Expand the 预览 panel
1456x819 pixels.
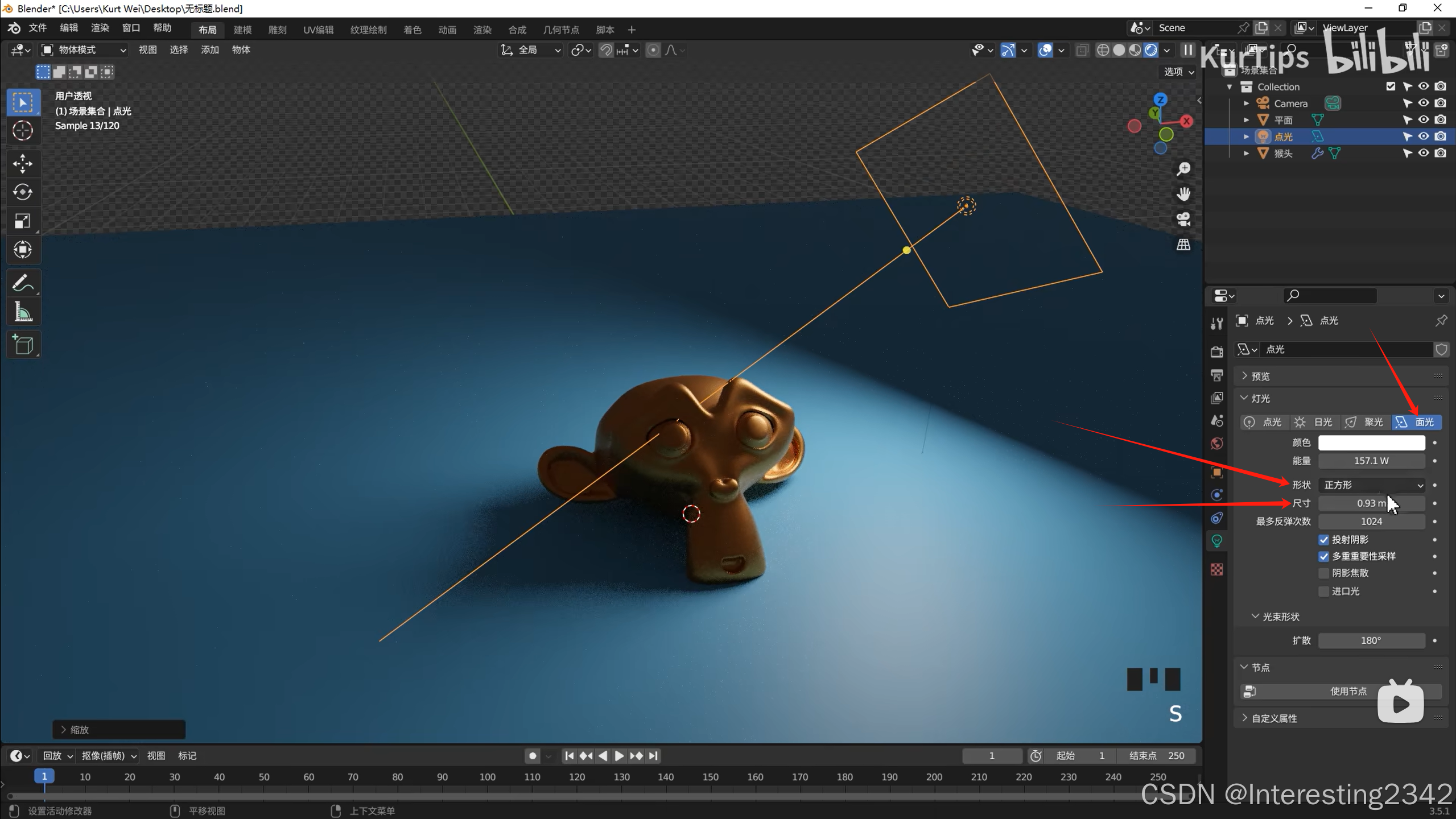click(x=1260, y=377)
